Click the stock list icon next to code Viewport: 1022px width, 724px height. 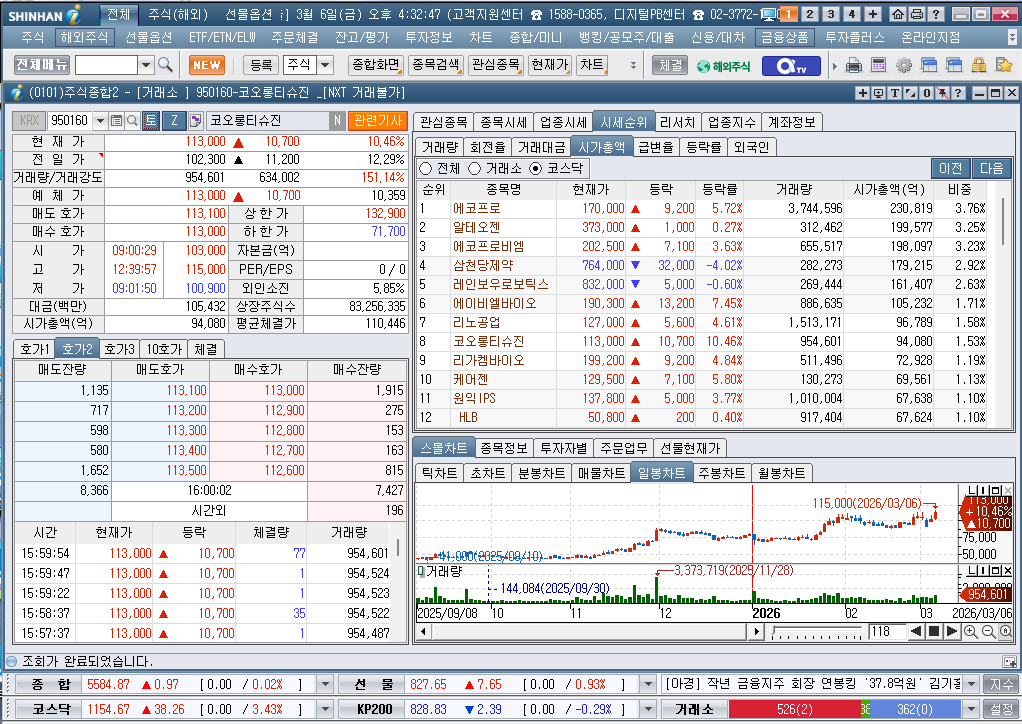click(x=117, y=121)
